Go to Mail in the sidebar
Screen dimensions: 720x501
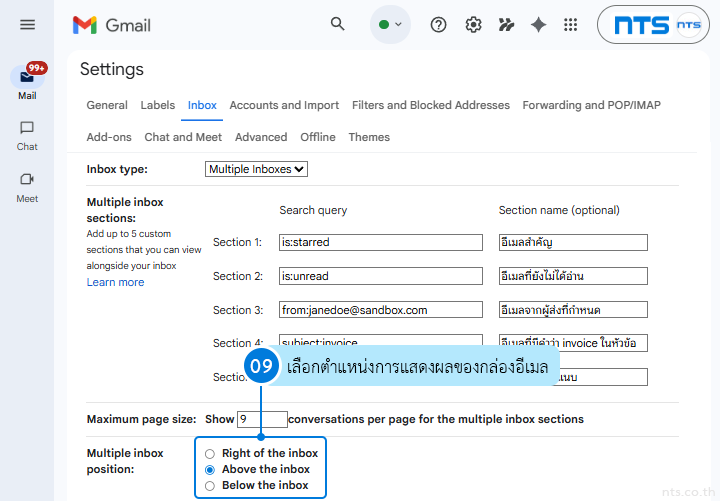tap(27, 83)
